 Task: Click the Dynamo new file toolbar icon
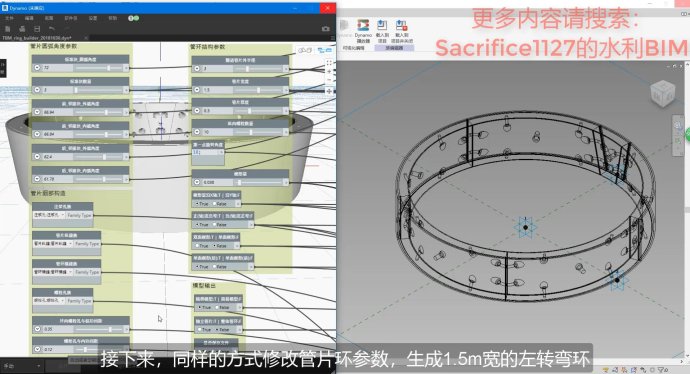coord(7,29)
